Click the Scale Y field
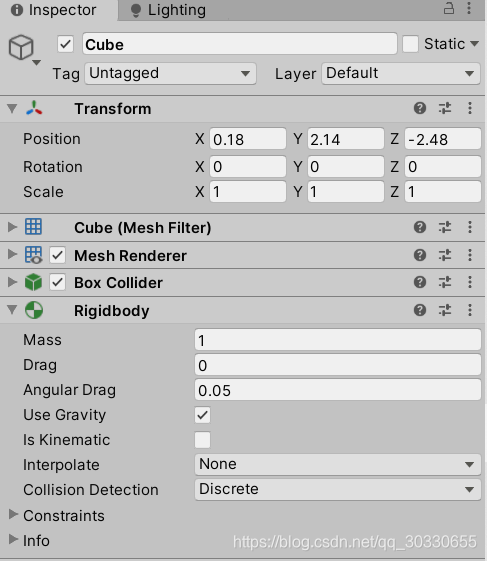This screenshot has width=487, height=561. pyautogui.click(x=346, y=191)
